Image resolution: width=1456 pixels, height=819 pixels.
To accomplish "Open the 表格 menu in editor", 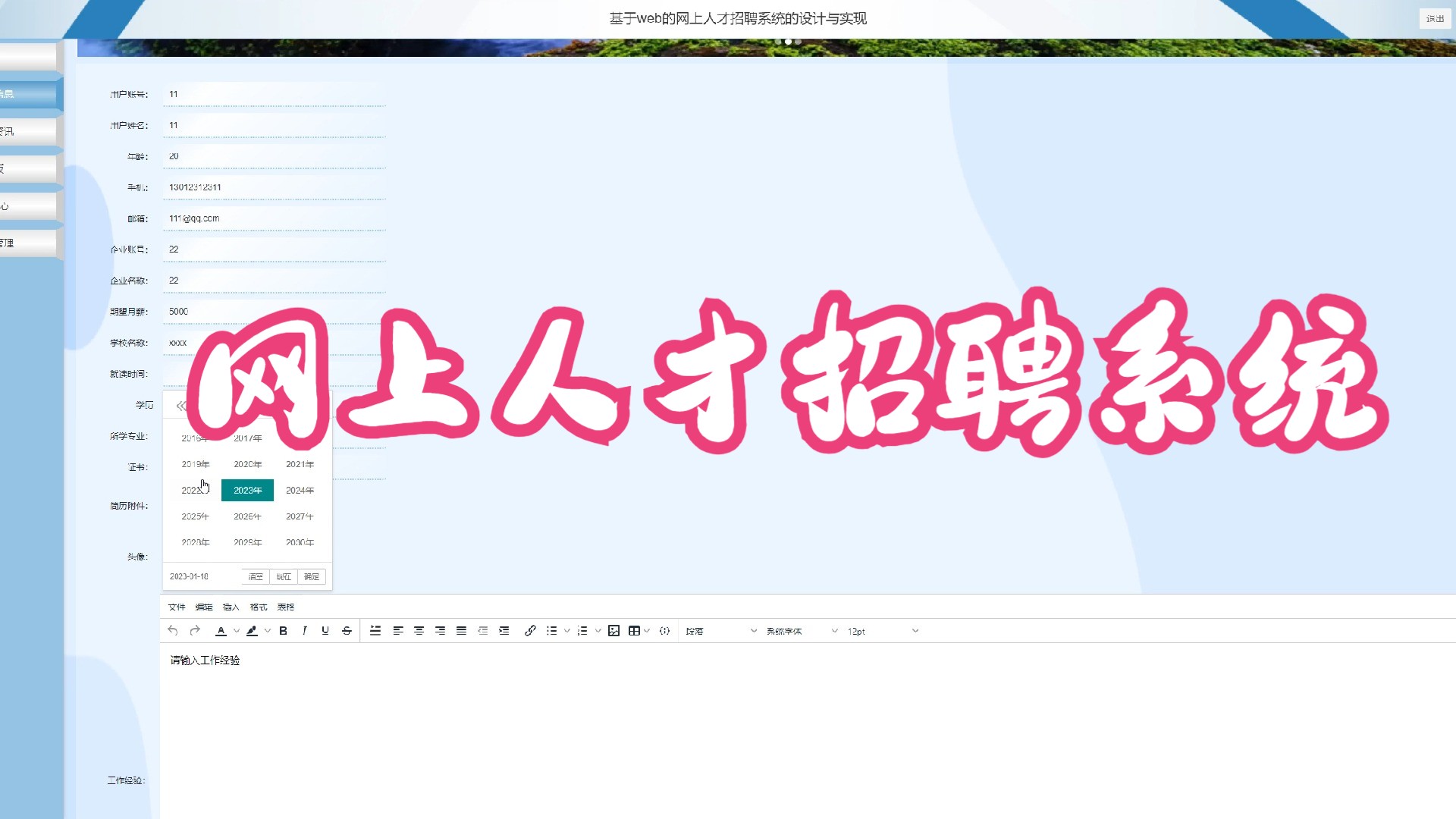I will pyautogui.click(x=286, y=607).
